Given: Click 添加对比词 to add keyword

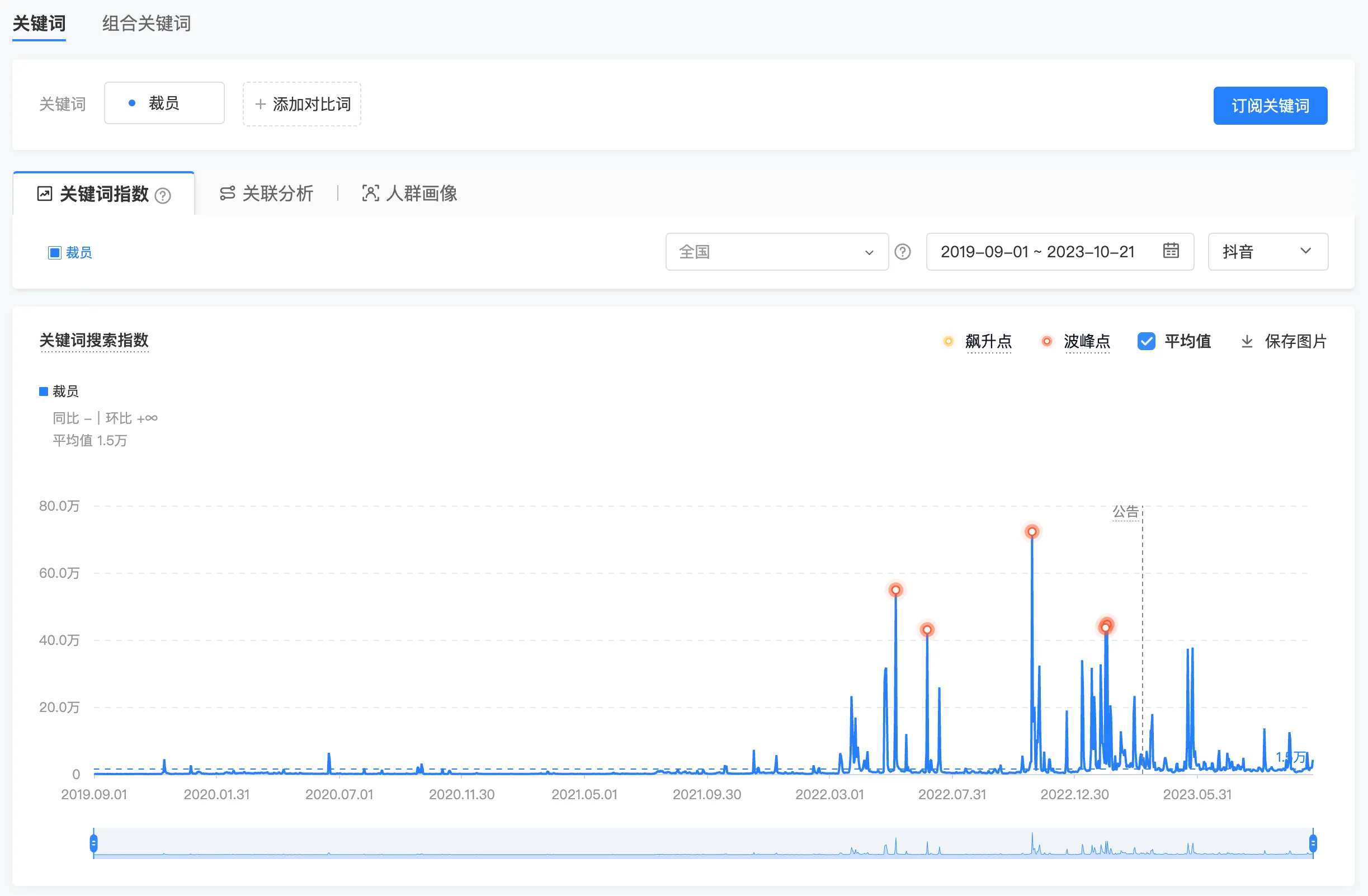Looking at the screenshot, I should [302, 104].
